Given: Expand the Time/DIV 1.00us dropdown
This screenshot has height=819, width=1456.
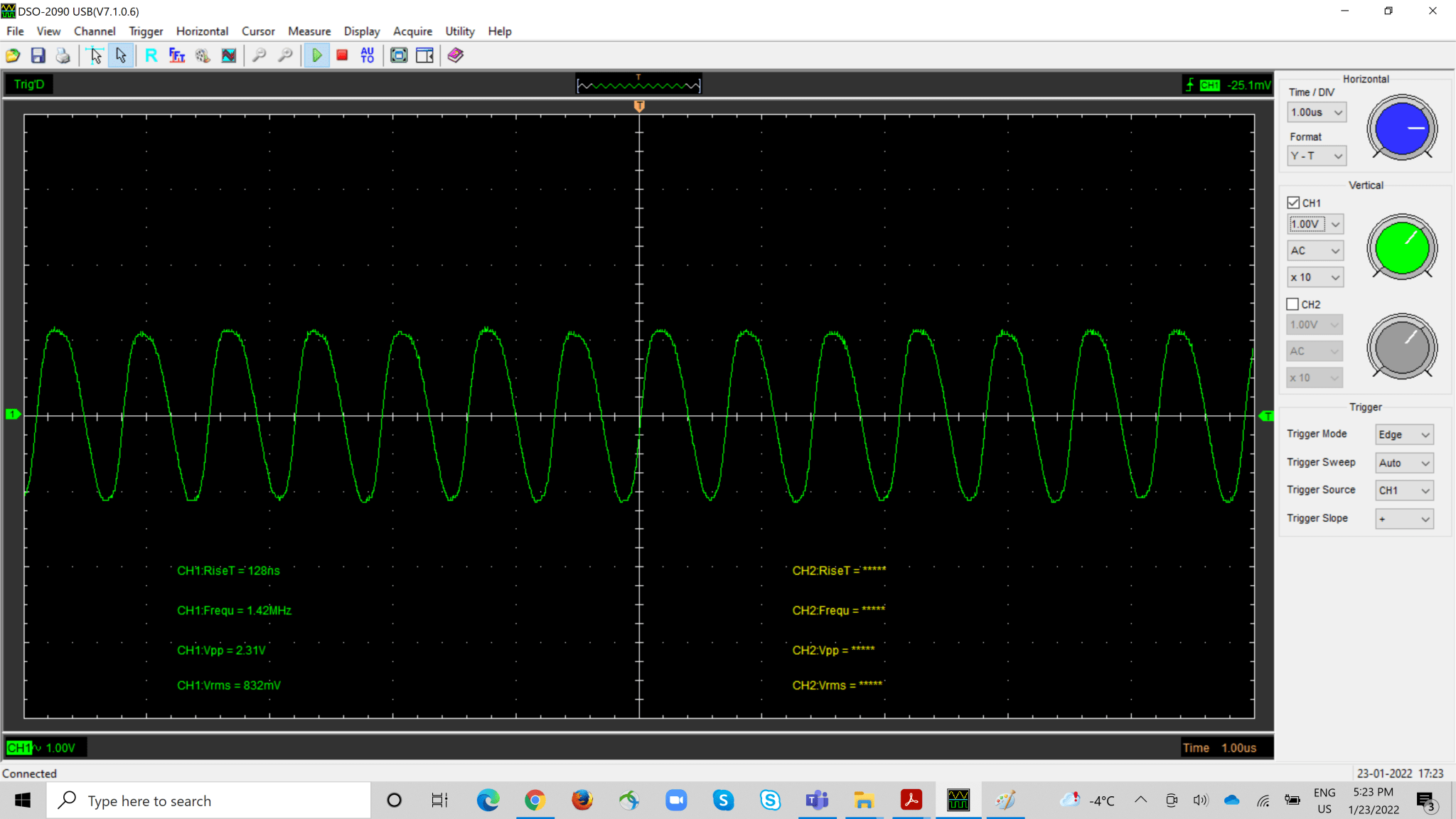Looking at the screenshot, I should point(1316,112).
